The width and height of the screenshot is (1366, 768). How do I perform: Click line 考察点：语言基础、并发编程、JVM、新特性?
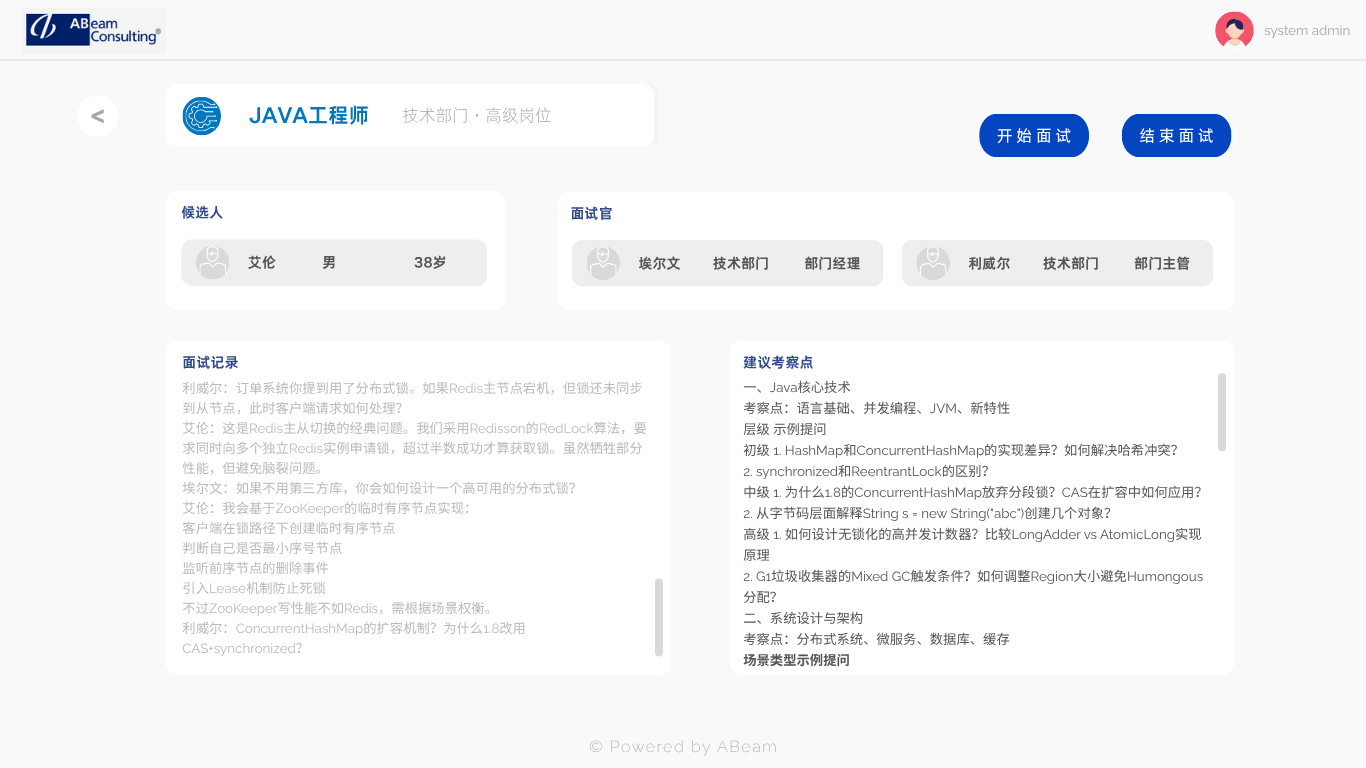(x=876, y=408)
